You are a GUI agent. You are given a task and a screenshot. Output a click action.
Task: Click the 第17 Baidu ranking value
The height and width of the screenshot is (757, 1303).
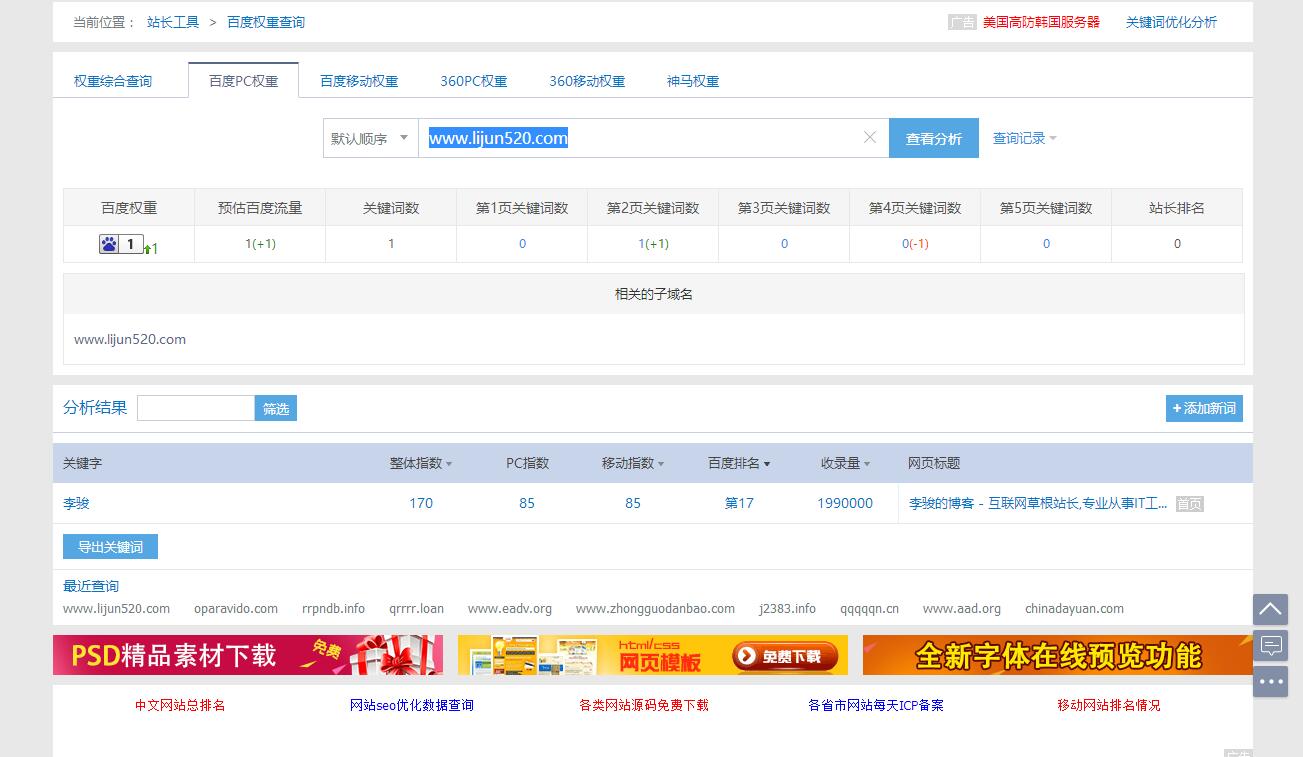click(x=739, y=504)
